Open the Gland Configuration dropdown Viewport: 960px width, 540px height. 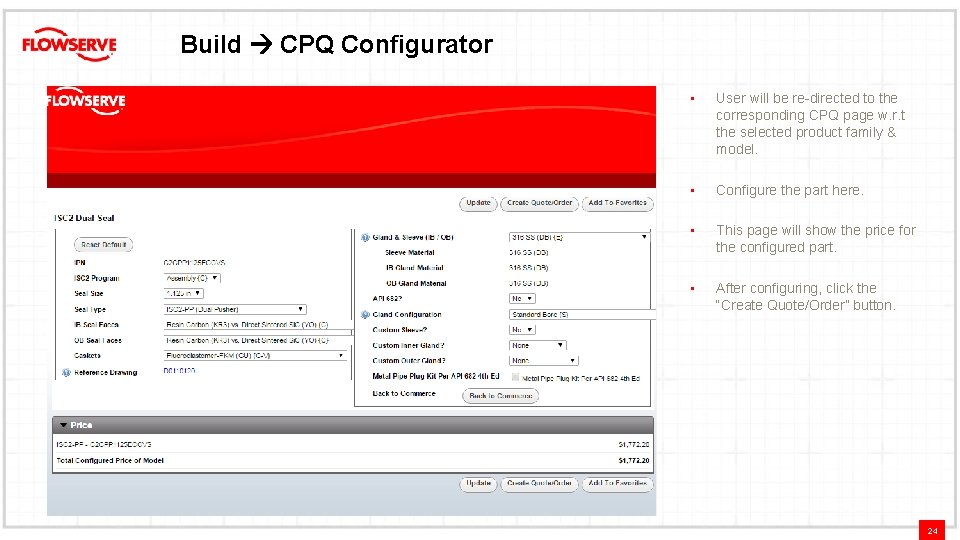pos(582,315)
